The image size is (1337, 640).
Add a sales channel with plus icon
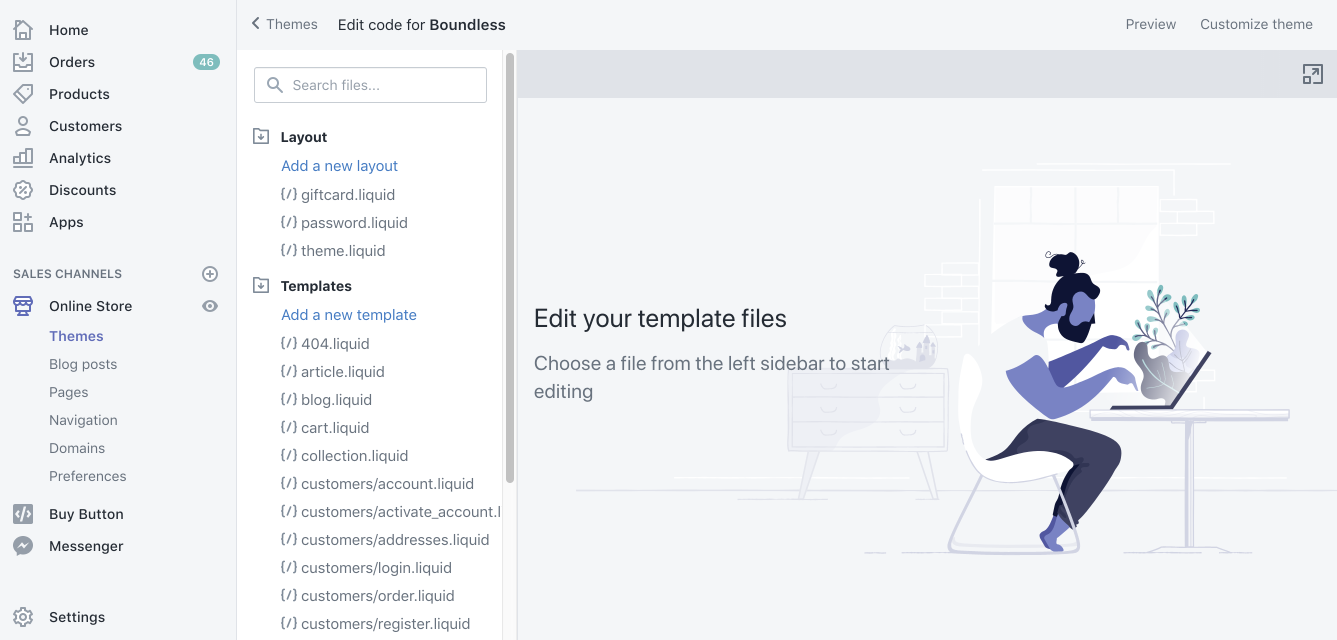coord(210,274)
